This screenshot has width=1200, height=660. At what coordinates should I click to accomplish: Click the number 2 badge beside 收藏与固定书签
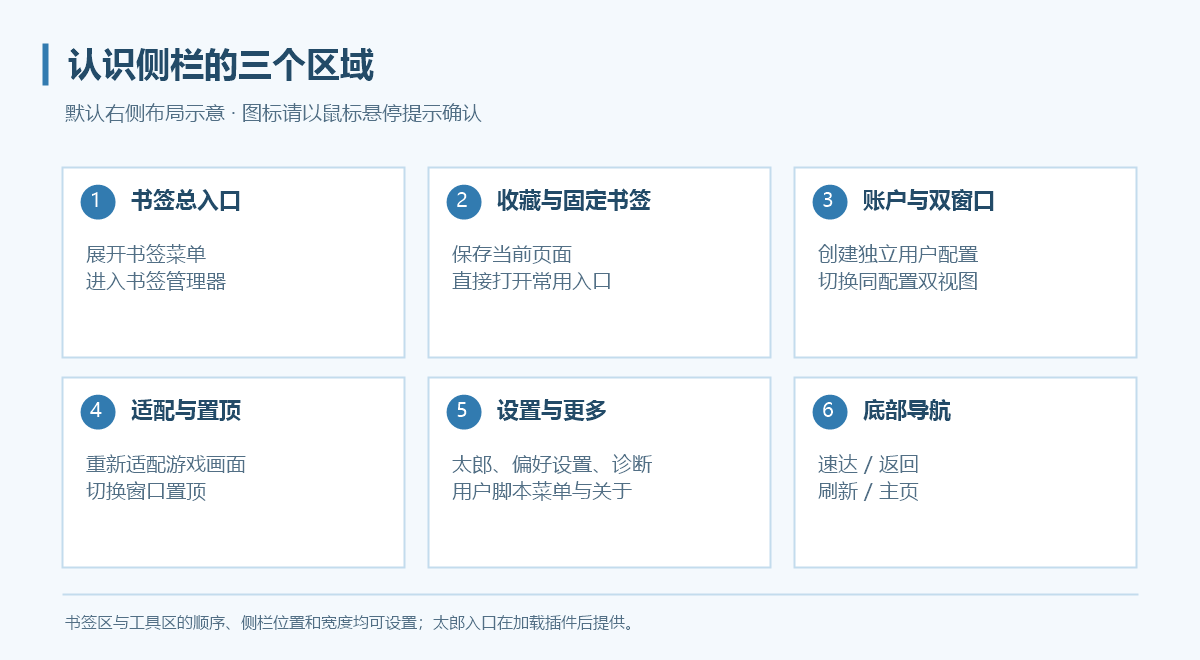(x=464, y=201)
